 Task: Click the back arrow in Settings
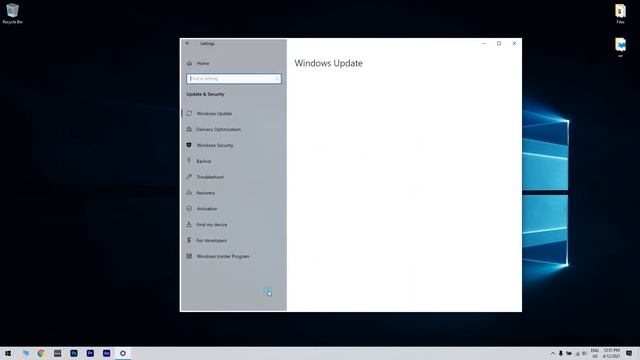tap(187, 43)
